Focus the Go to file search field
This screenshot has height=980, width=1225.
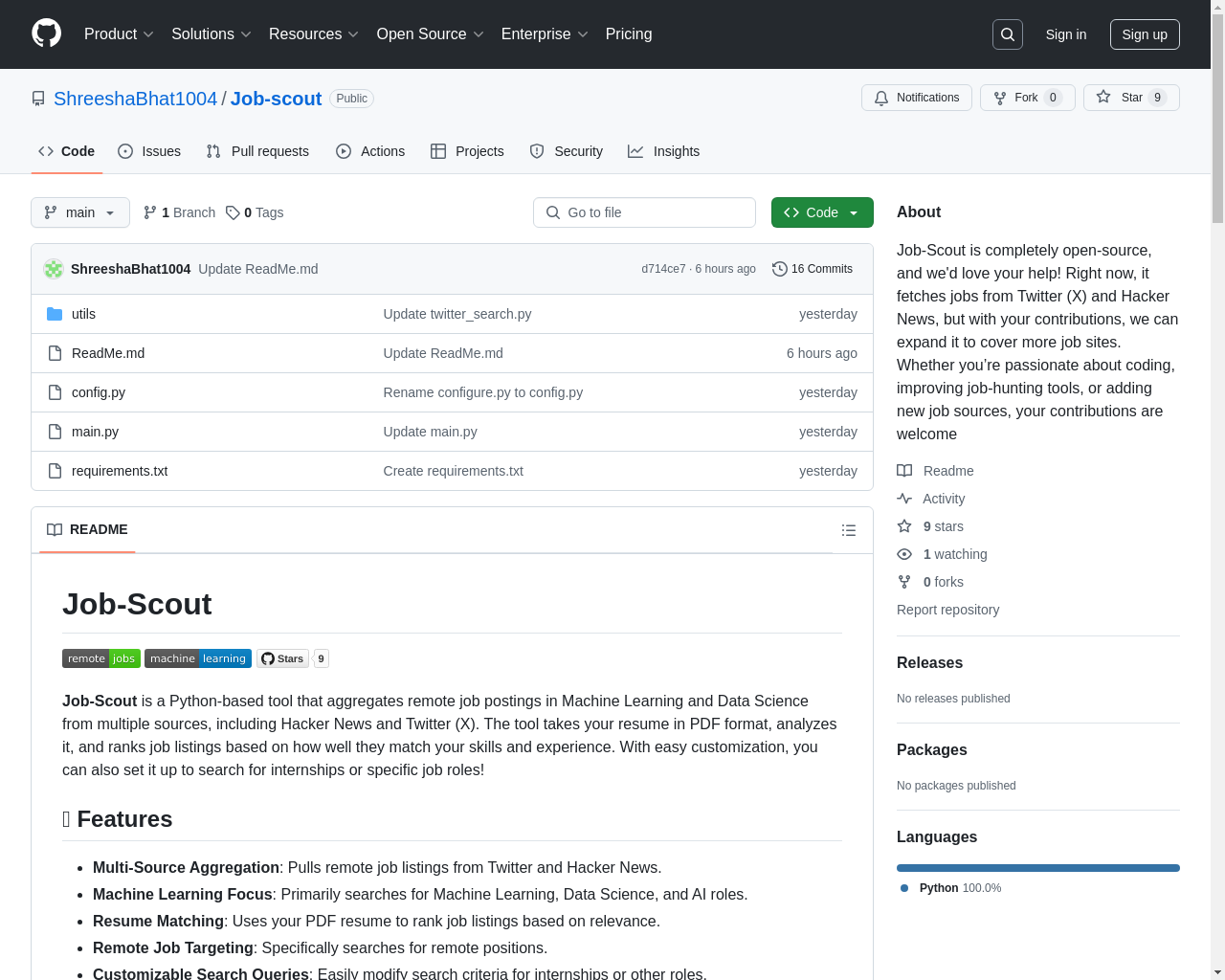(x=644, y=212)
